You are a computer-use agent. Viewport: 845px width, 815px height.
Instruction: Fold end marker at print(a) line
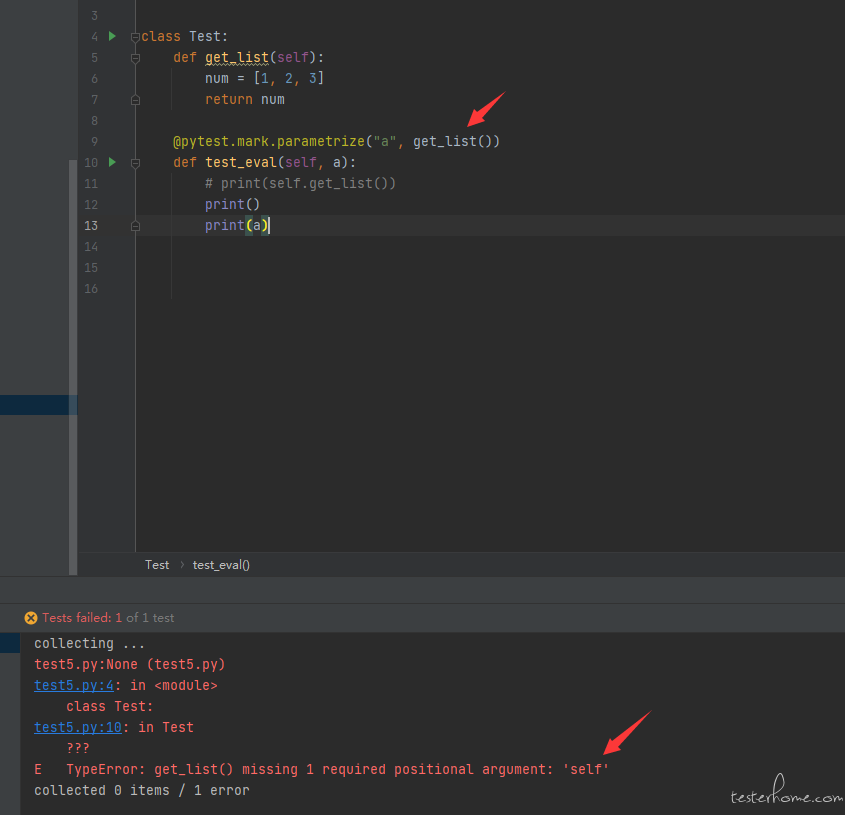click(135, 226)
